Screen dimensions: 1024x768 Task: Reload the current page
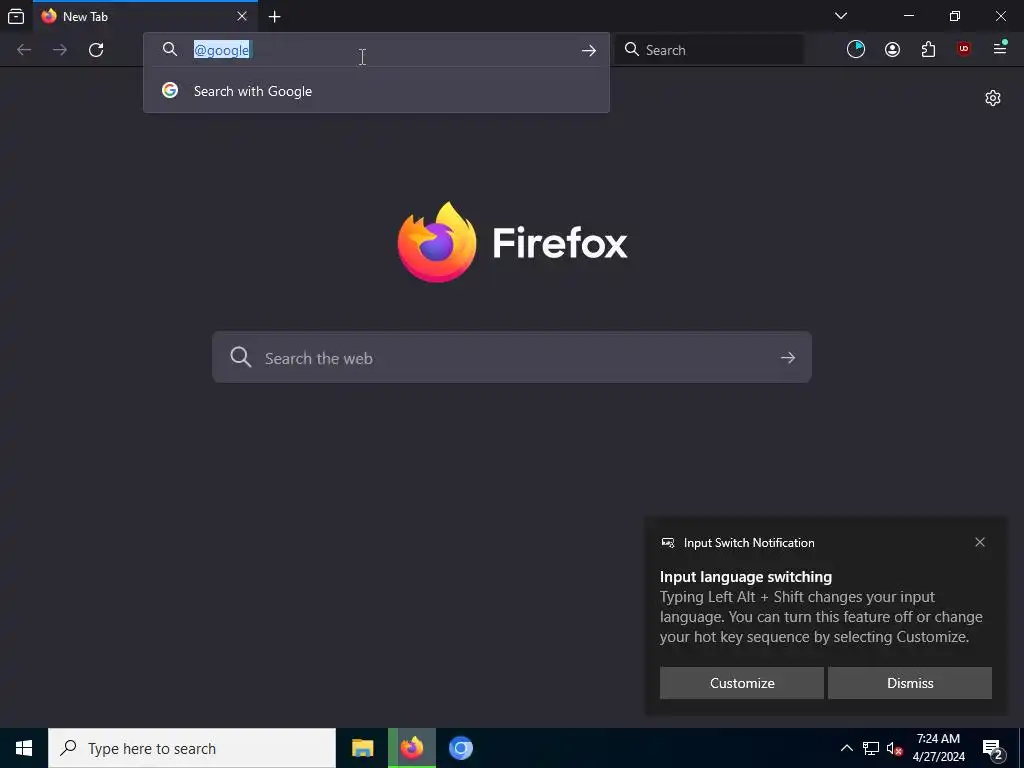[x=96, y=50]
